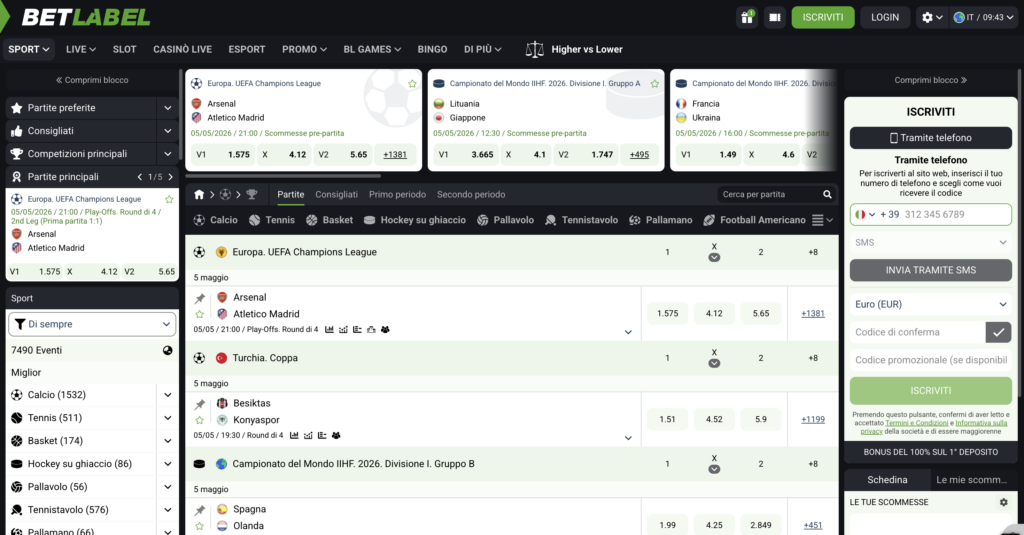Open the Termini e Condizioni link
Screen dimensions: 1024x535
pos(917,423)
